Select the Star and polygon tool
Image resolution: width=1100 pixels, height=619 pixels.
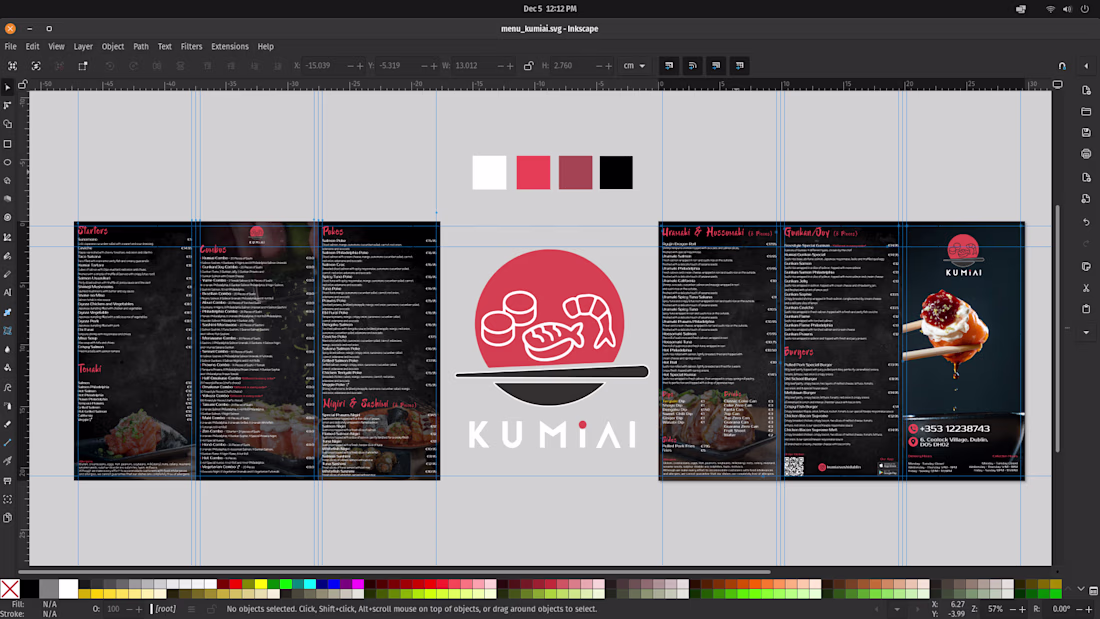(8, 180)
